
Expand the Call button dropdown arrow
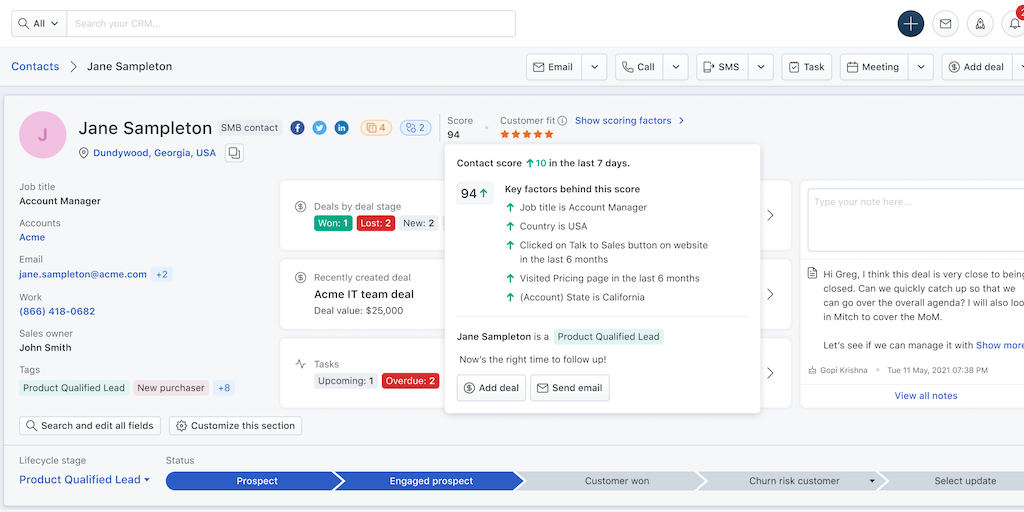[675, 67]
